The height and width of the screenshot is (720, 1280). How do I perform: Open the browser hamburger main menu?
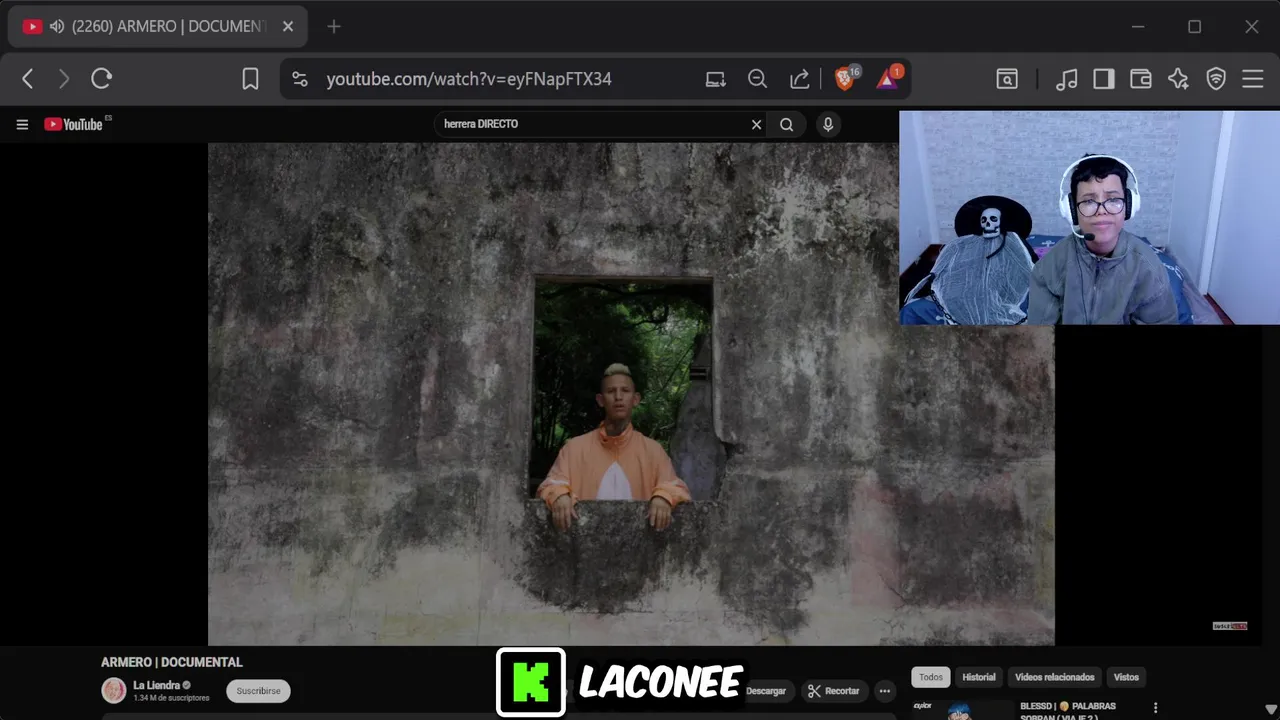tap(1253, 79)
